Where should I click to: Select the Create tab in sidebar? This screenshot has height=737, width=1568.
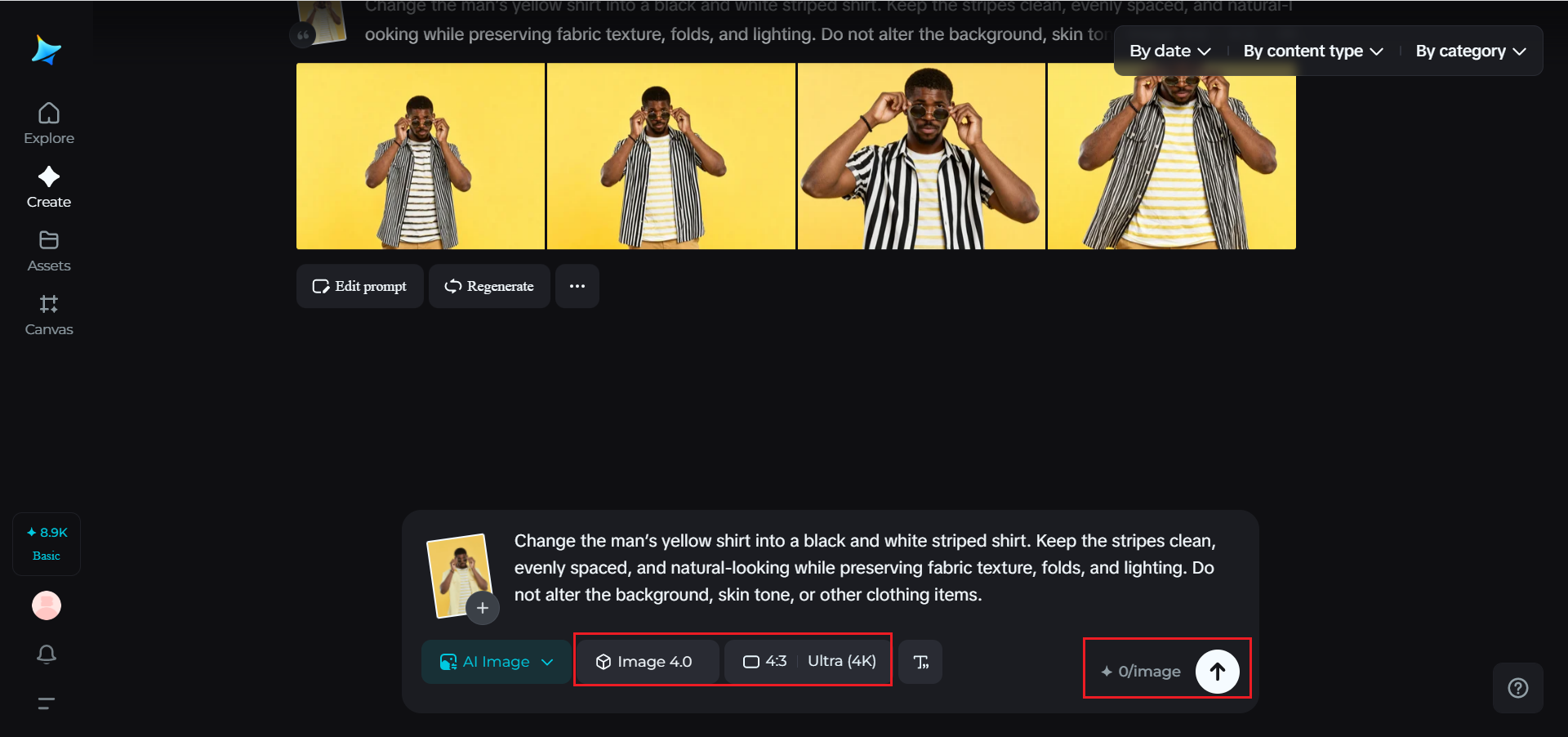point(49,187)
